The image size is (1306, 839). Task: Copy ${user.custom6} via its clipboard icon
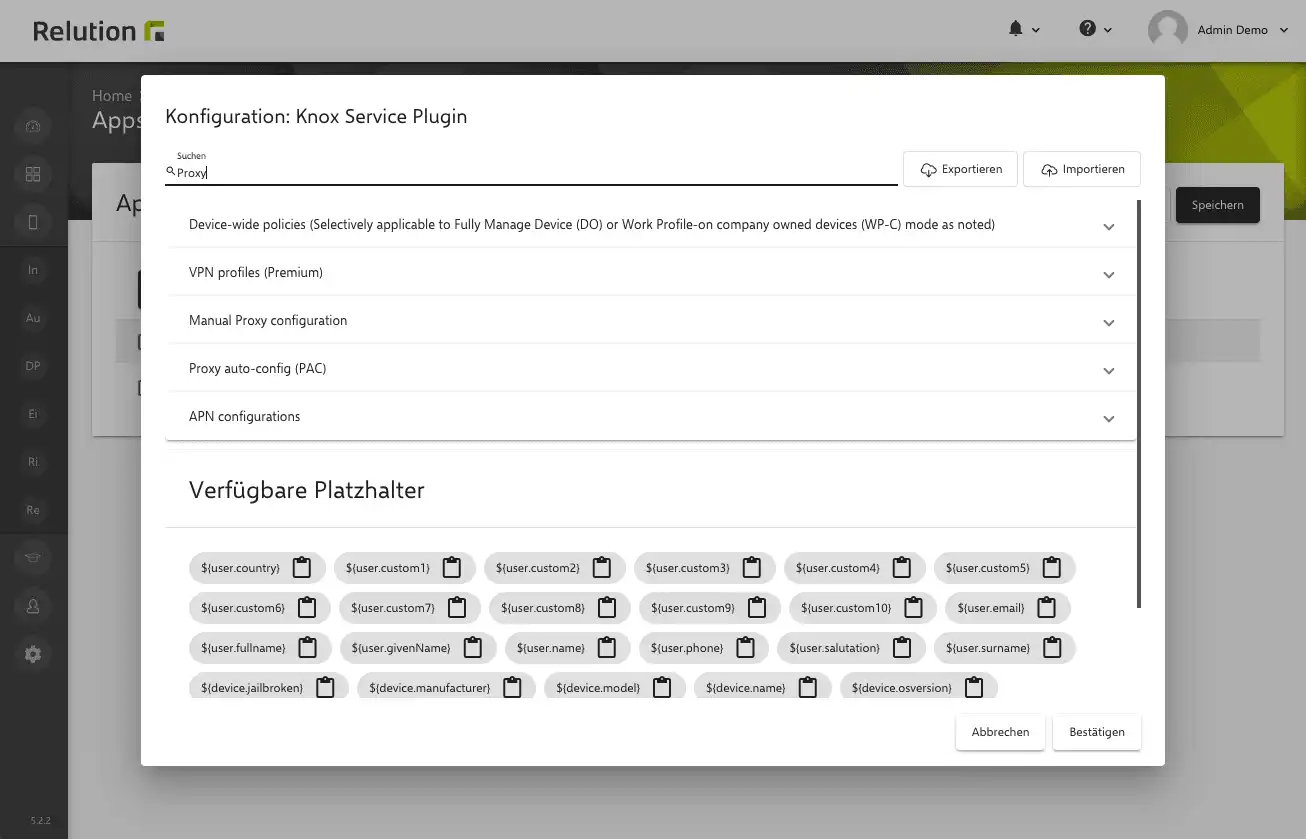[307, 608]
